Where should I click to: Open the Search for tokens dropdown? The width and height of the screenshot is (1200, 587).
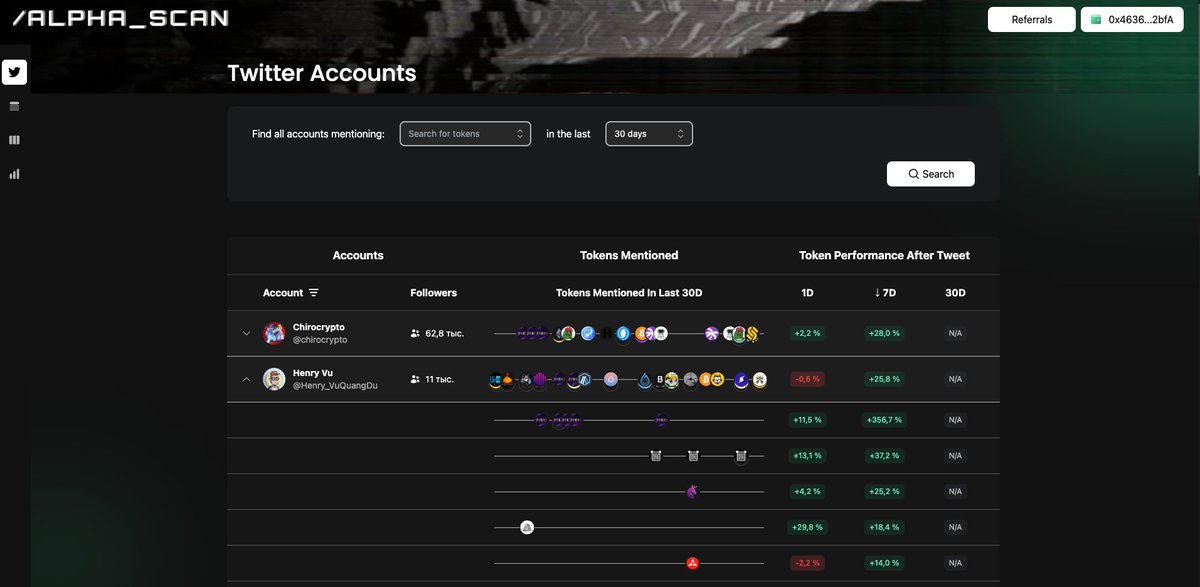point(465,134)
